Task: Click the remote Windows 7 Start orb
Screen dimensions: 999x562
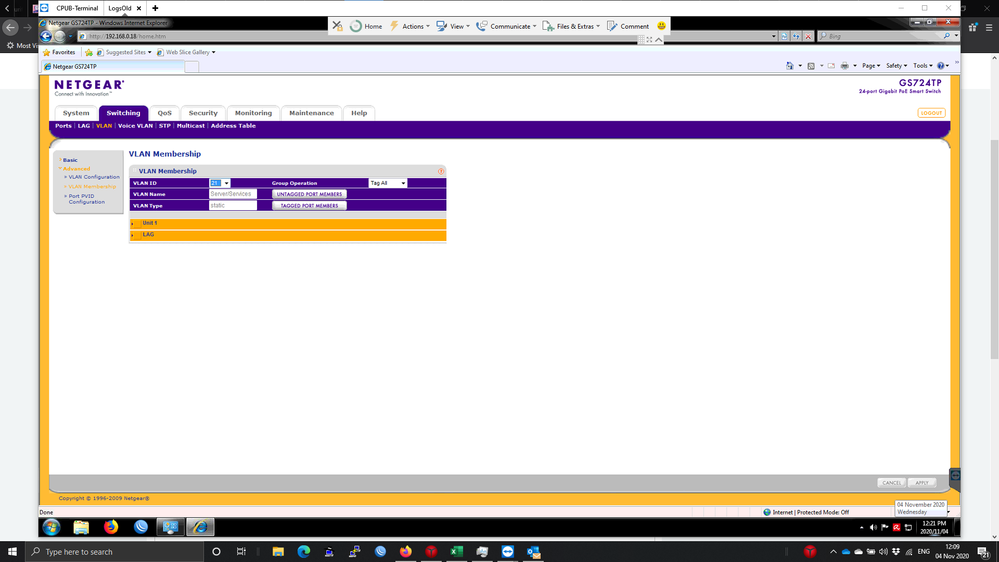Action: coord(51,527)
